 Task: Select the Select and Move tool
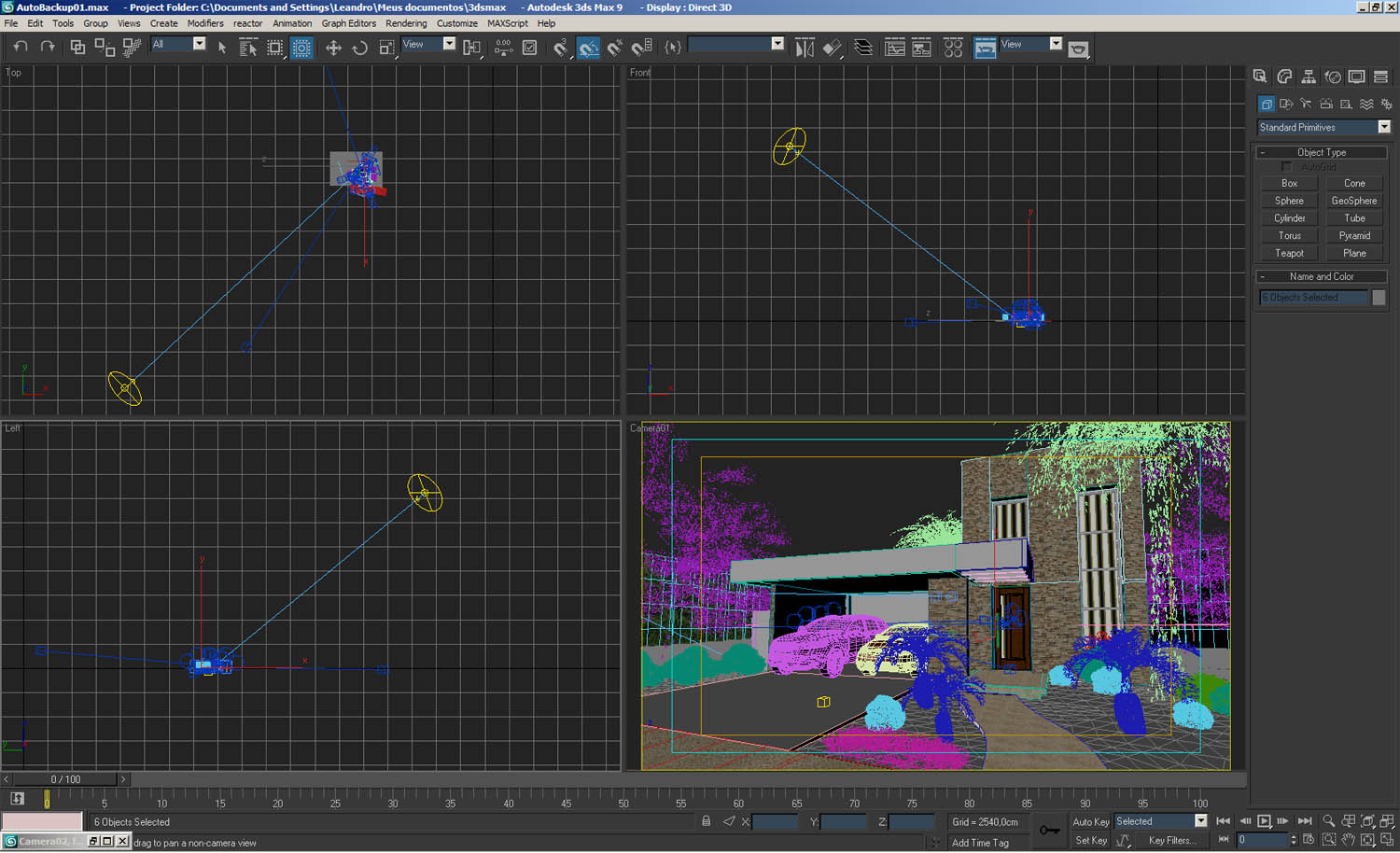click(x=333, y=47)
